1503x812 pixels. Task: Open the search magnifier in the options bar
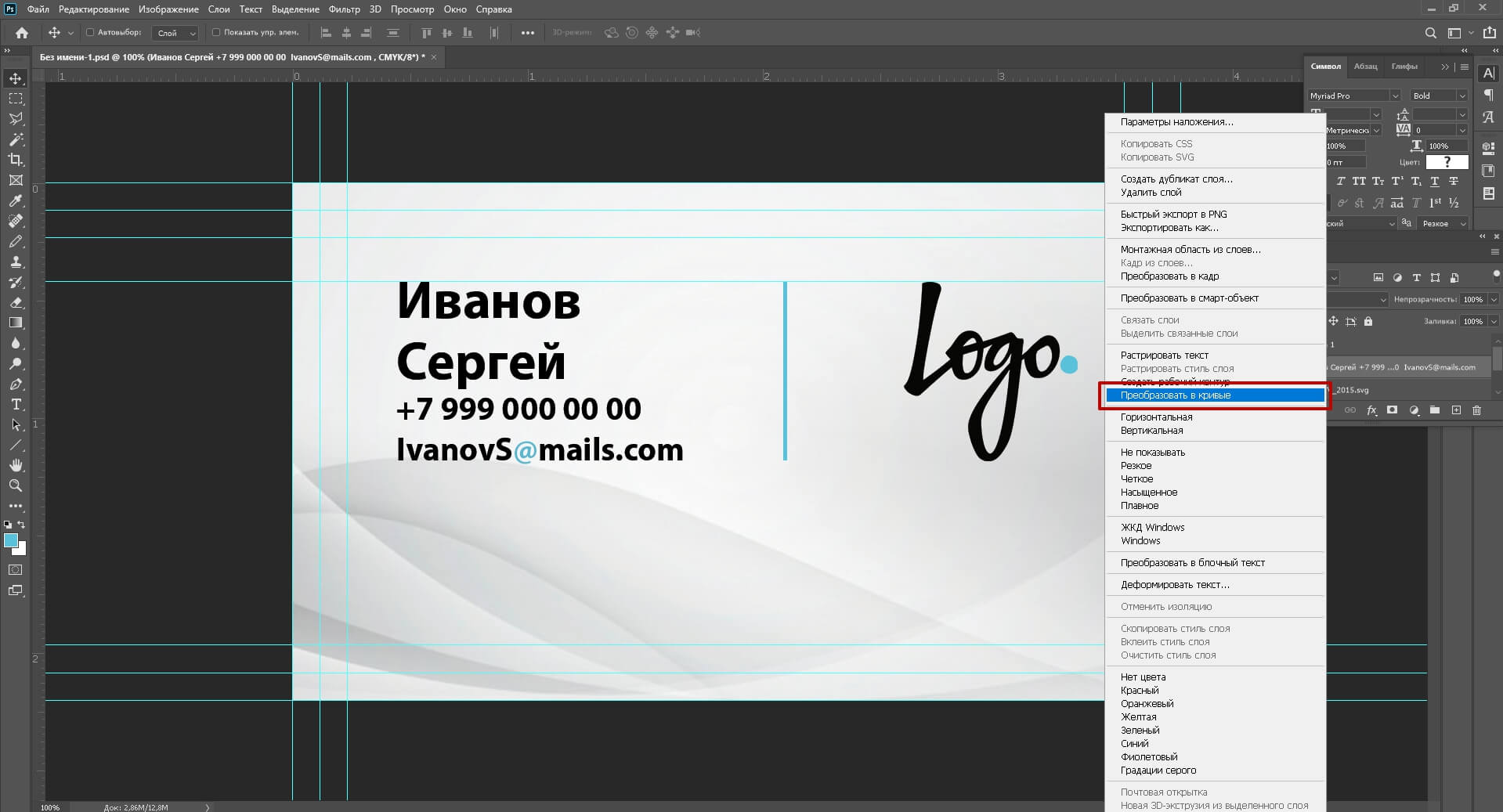[1430, 33]
